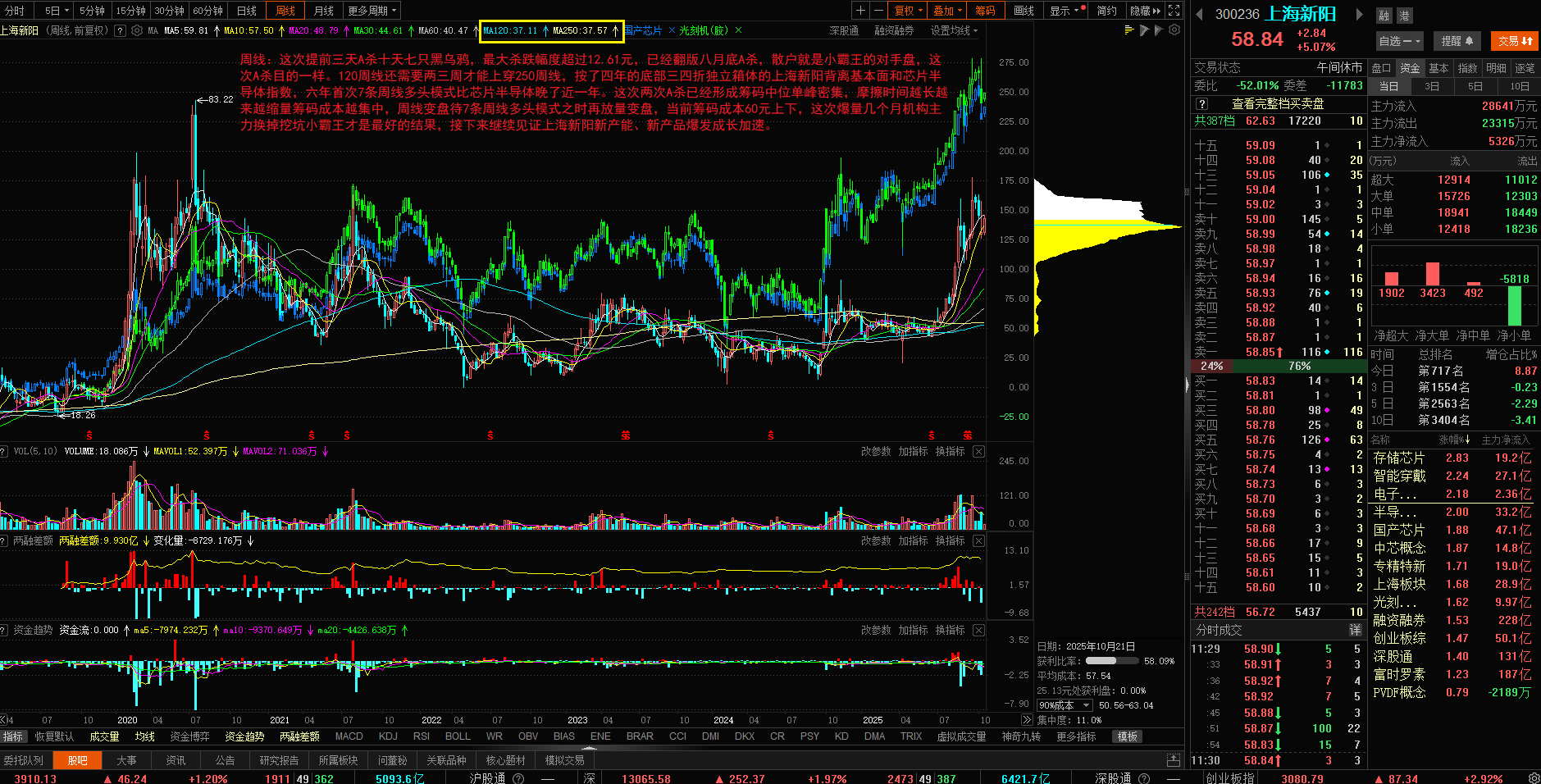Remove the 国产芯片 overlay with its X

point(672,30)
